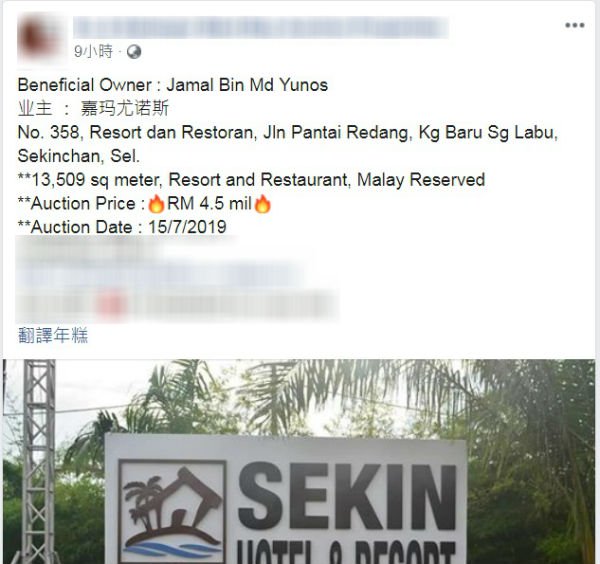Image resolution: width=600 pixels, height=564 pixels.
Task: Click the 业主 嘉玛尤诺斯 Chinese text line
Action: 93,109
